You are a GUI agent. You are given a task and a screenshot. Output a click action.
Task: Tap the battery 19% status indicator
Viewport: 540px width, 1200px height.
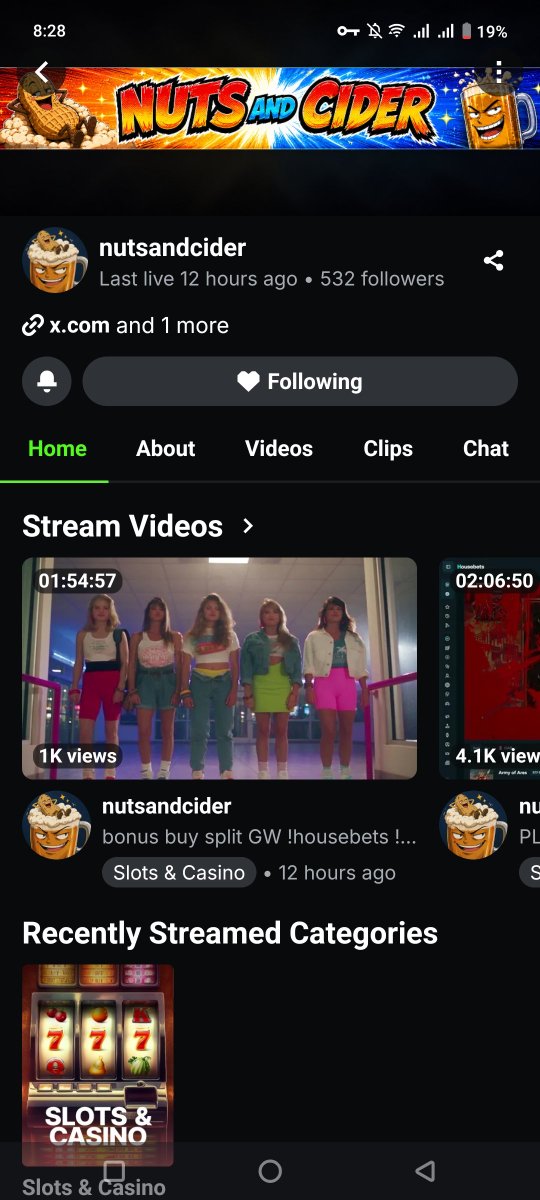point(484,31)
